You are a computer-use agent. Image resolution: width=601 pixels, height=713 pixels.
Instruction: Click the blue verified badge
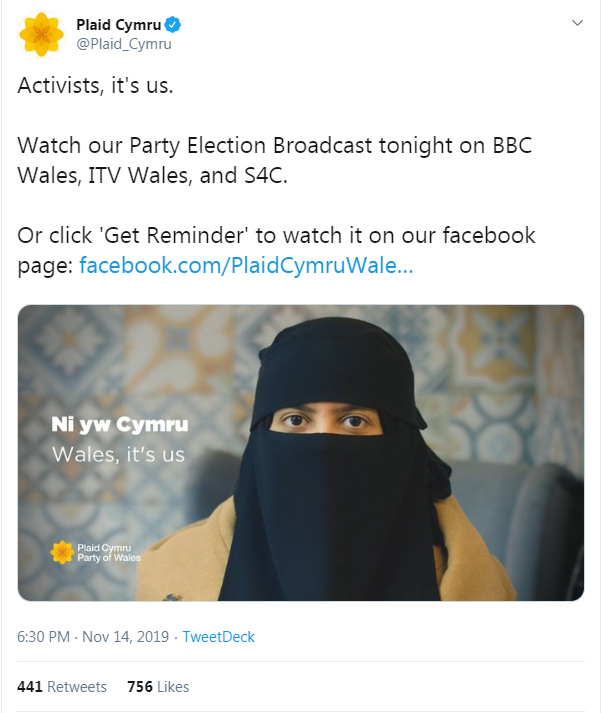click(173, 25)
